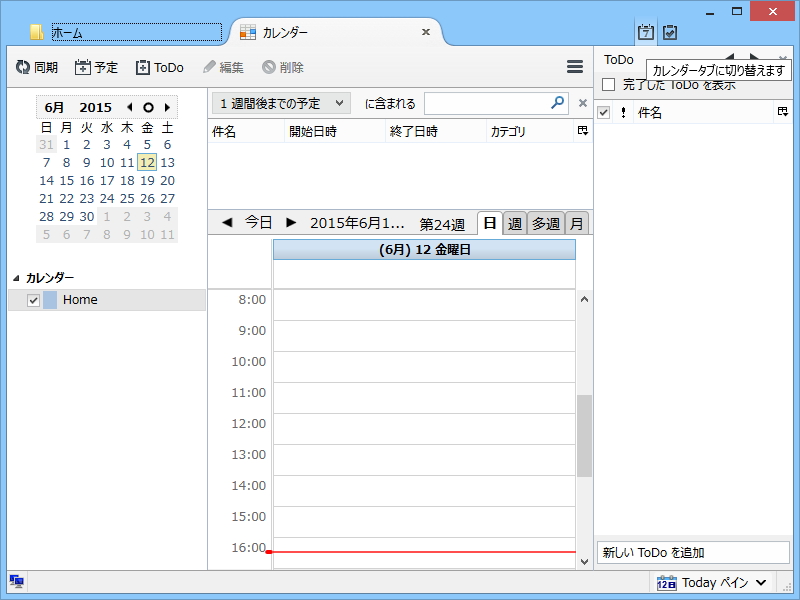Select June 12 in mini calendar
Screen dimensions: 800x600
click(x=147, y=162)
